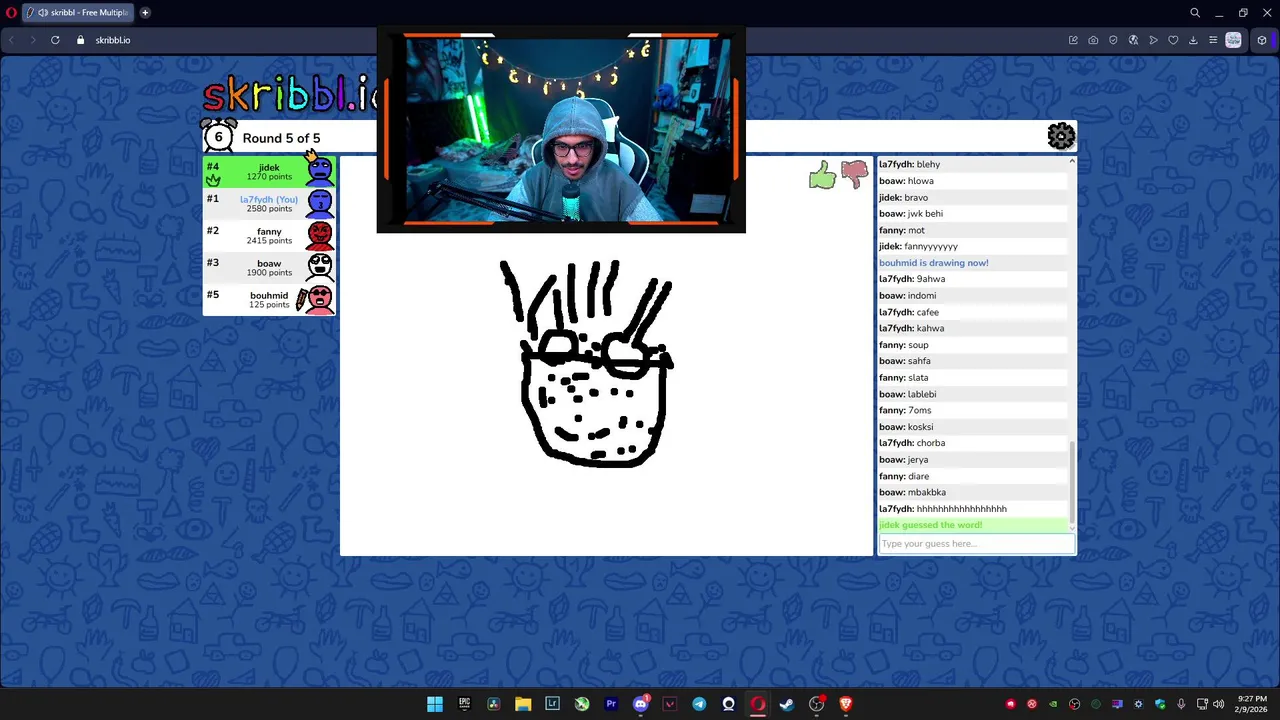Viewport: 1280px width, 720px height.
Task: Click the browser profile avatar
Action: [x=1234, y=40]
